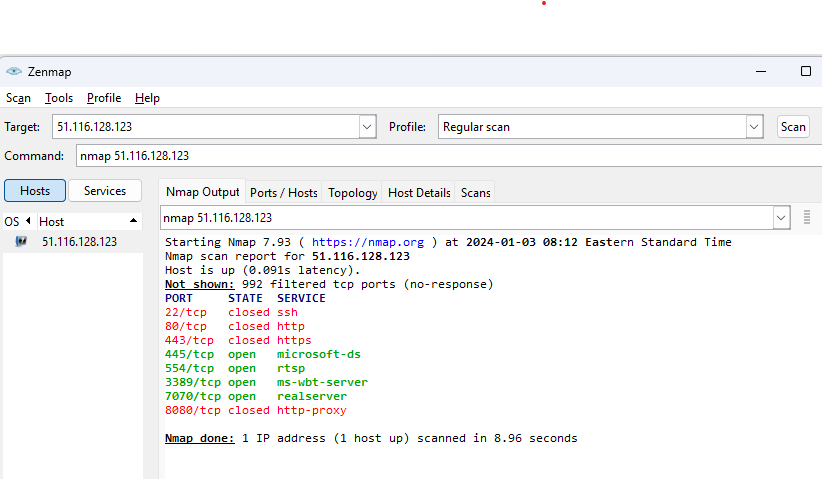
Task: Click the STATE column heading in output
Action: [245, 298]
